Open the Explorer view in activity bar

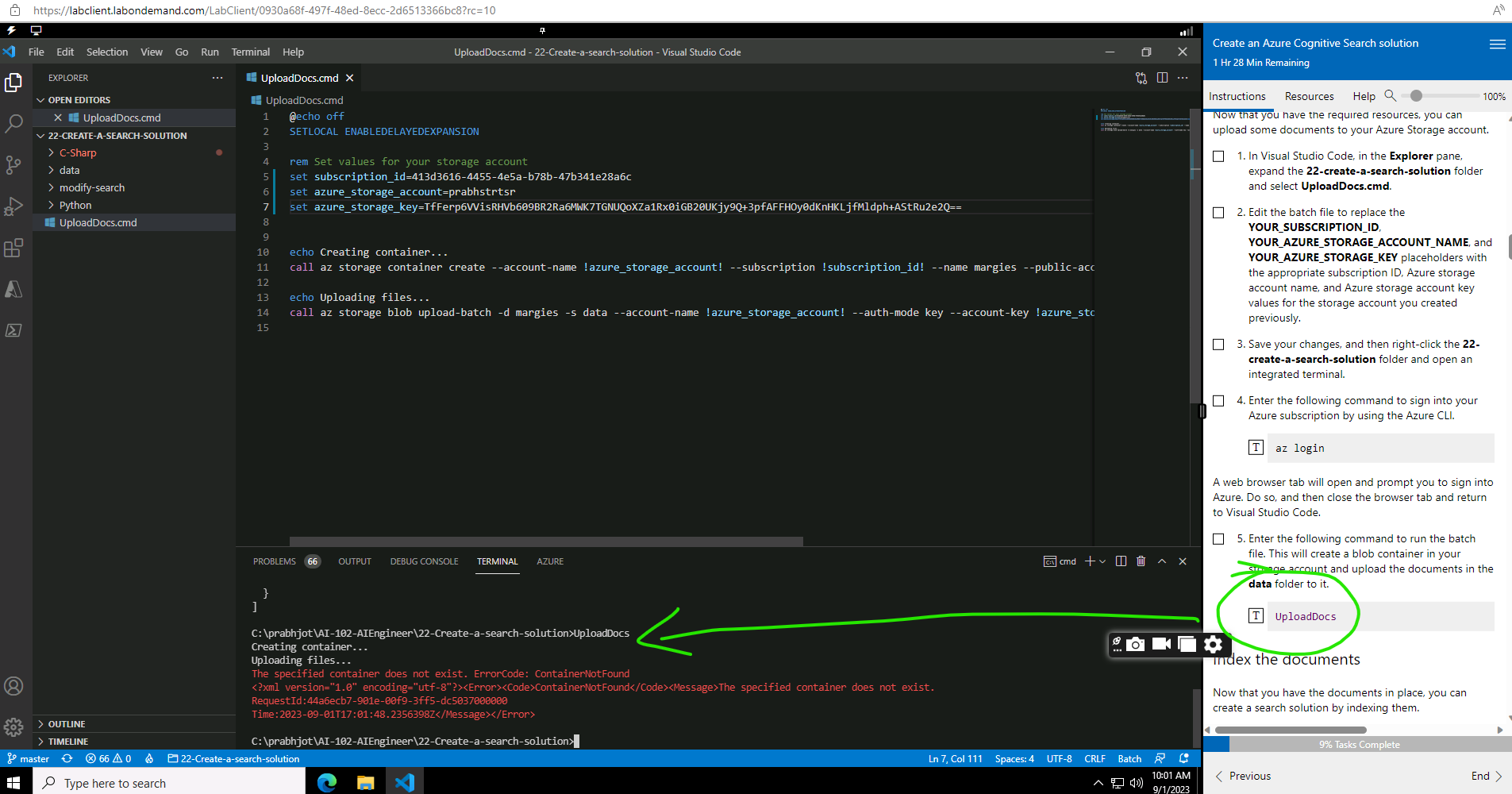[13, 83]
